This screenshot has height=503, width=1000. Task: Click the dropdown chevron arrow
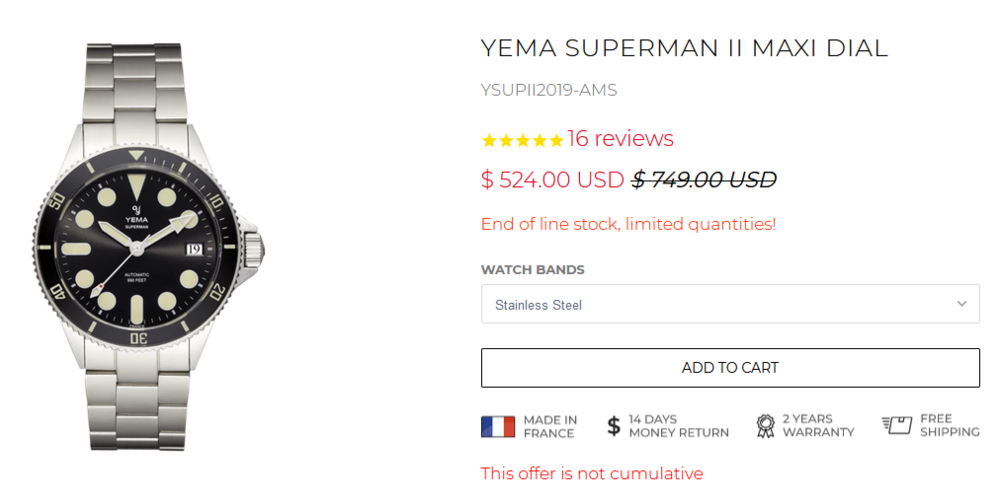click(x=962, y=304)
